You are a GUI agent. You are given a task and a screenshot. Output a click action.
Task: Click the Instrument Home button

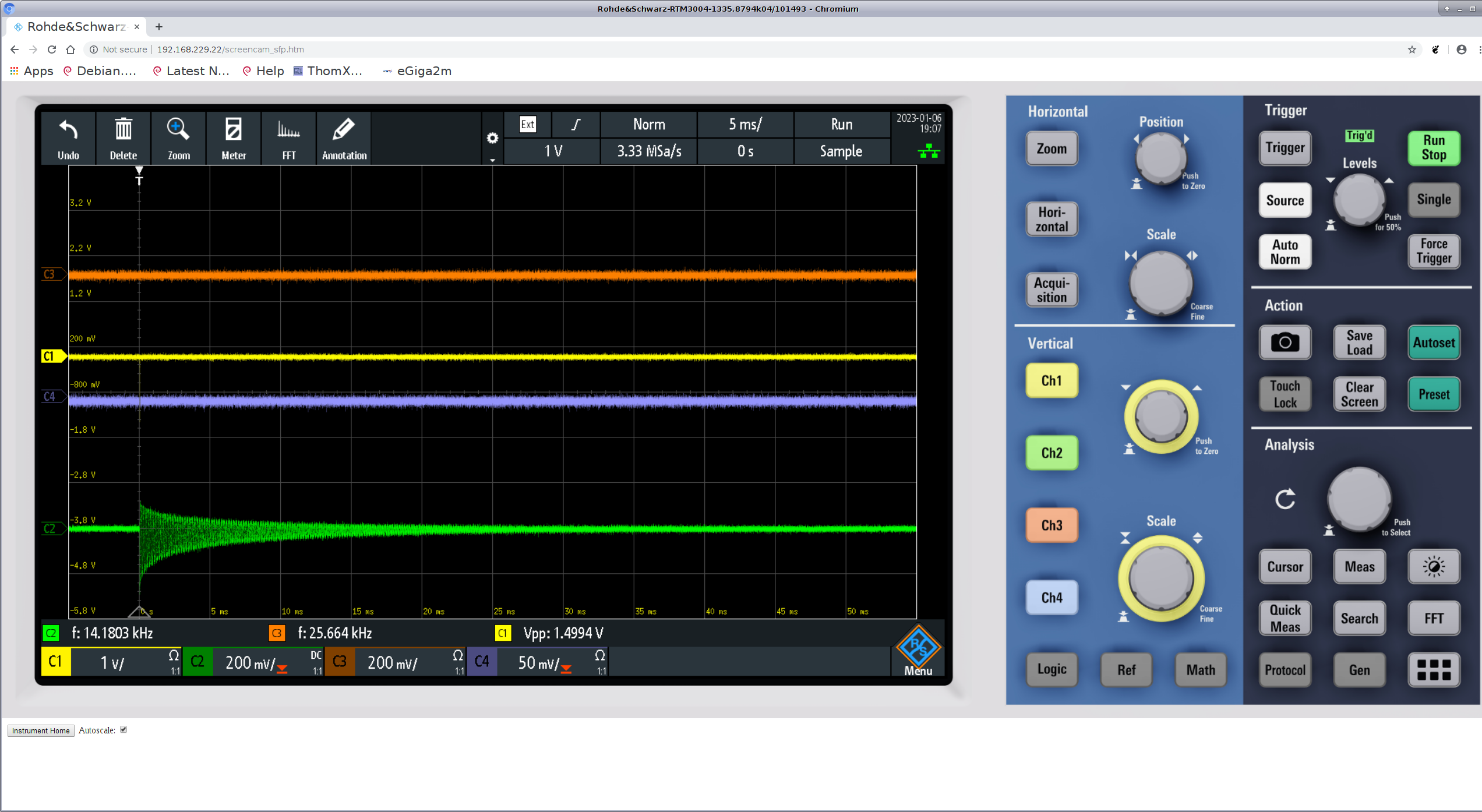pyautogui.click(x=41, y=730)
